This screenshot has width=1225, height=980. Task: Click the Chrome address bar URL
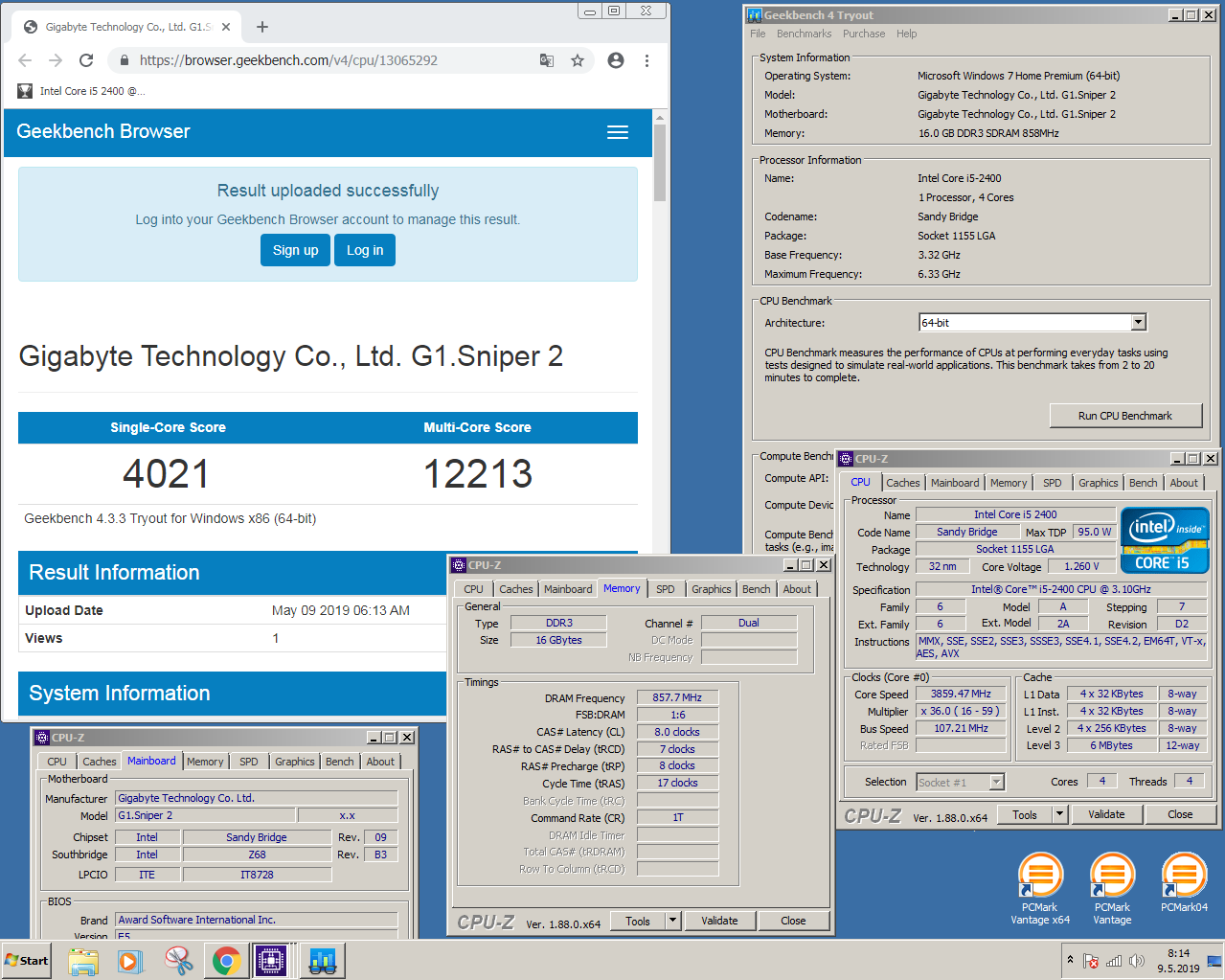[x=288, y=60]
